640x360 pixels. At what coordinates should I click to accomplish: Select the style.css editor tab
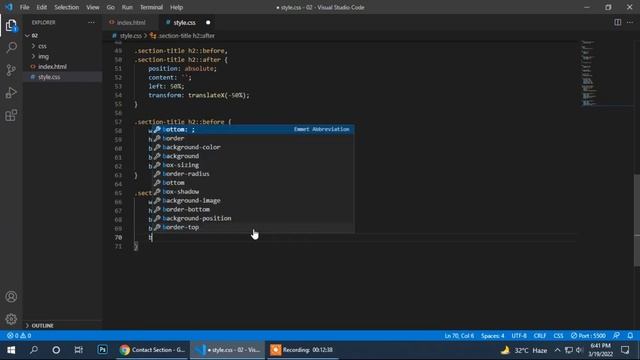[x=184, y=22]
